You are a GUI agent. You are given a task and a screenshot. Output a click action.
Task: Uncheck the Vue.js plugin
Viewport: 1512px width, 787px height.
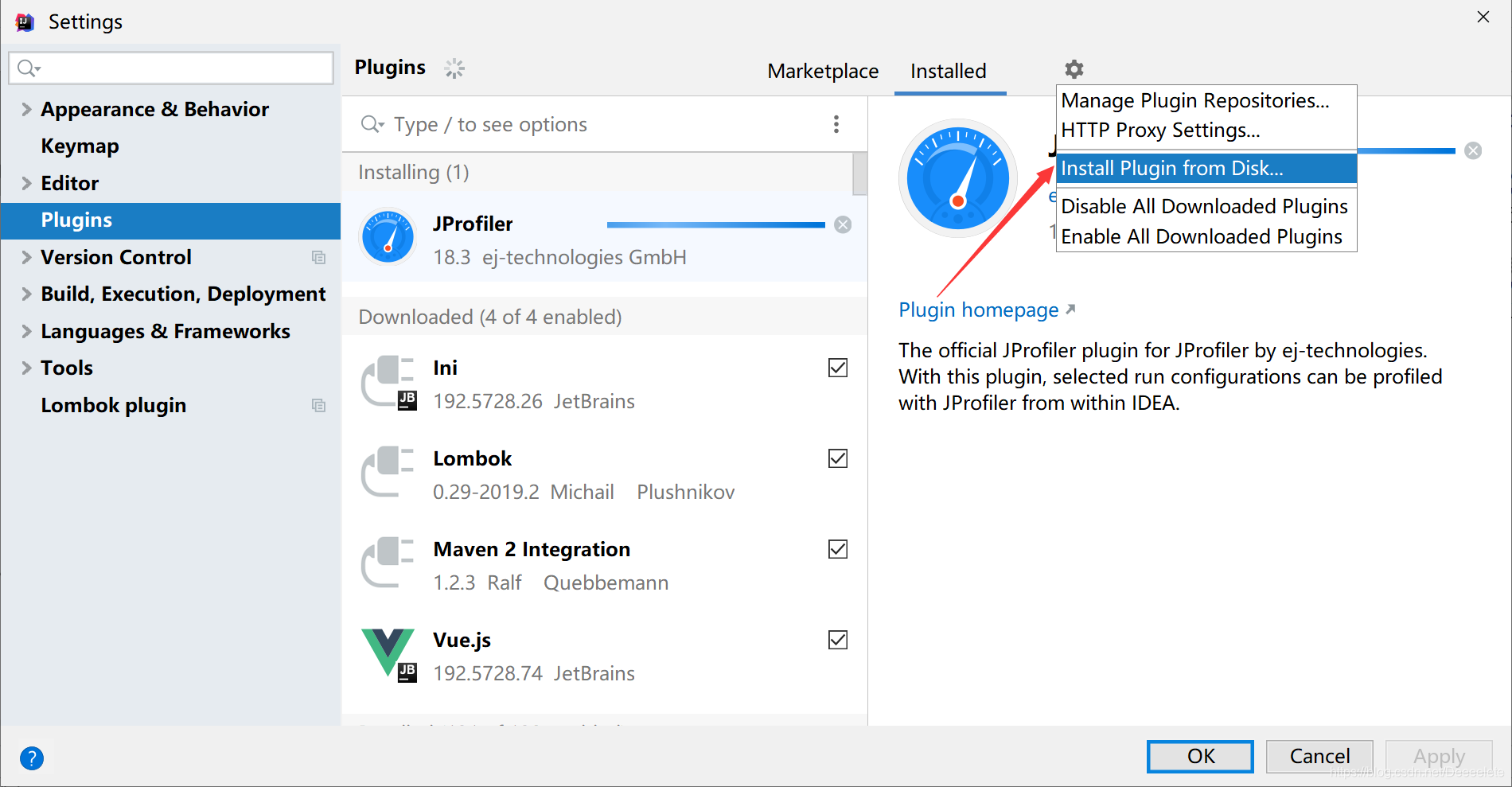[x=838, y=640]
